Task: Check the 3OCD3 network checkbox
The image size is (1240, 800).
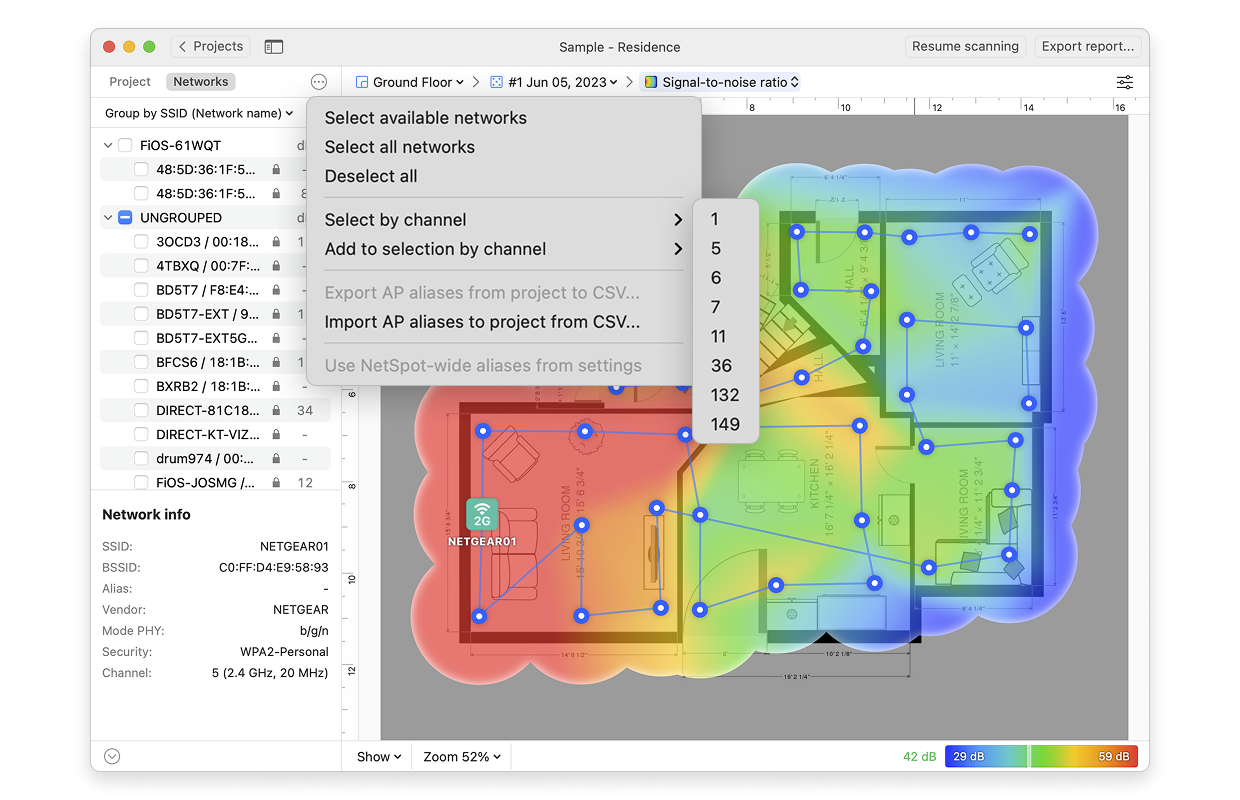Action: point(141,241)
